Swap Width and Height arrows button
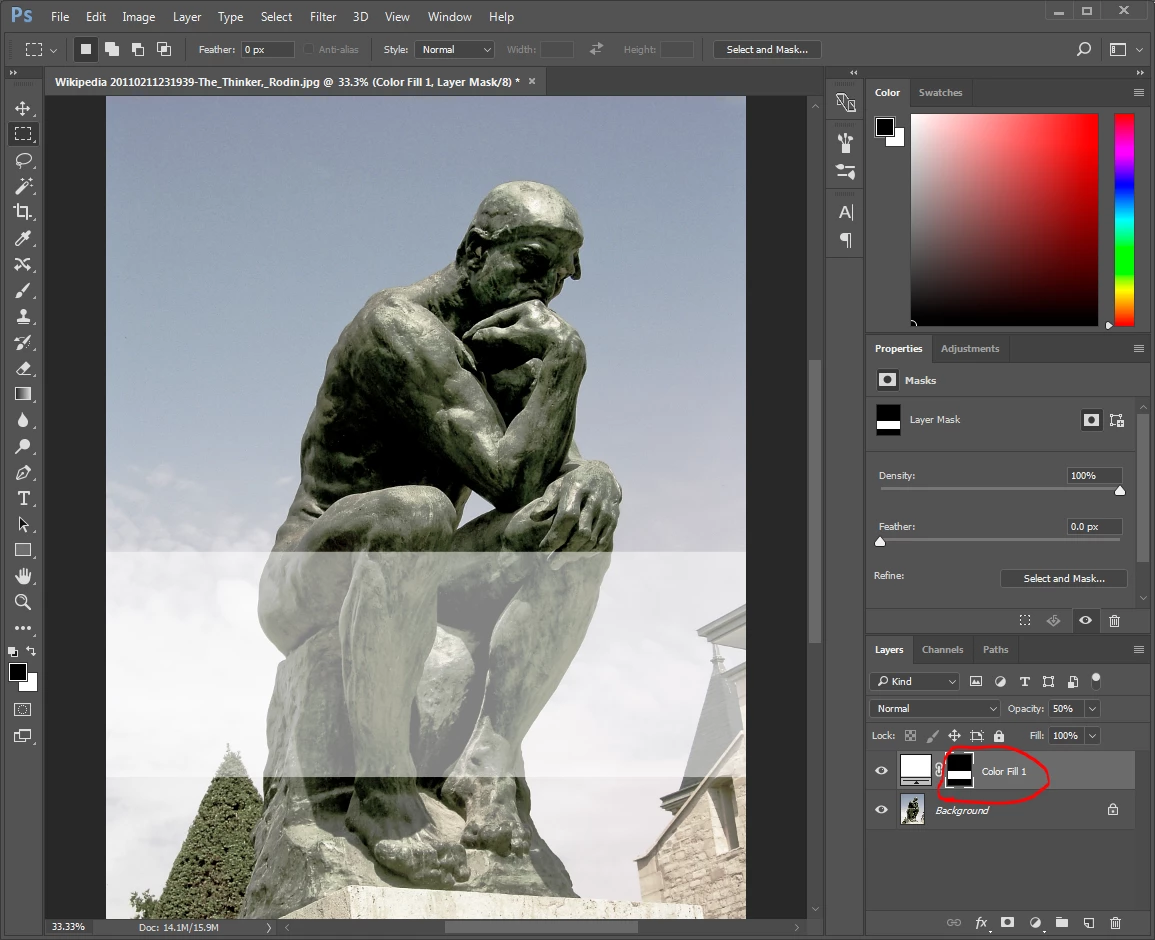1155x940 pixels. point(596,49)
